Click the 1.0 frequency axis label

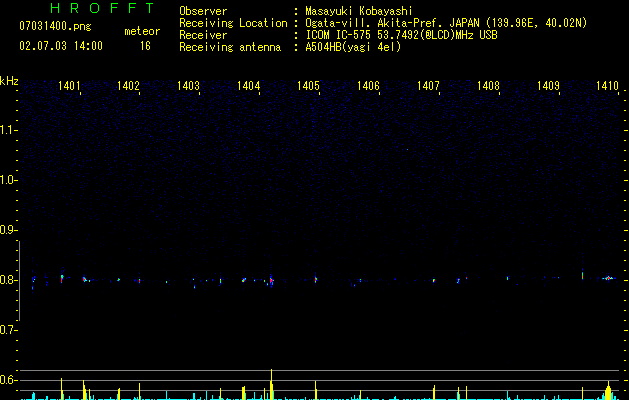[x=8, y=180]
